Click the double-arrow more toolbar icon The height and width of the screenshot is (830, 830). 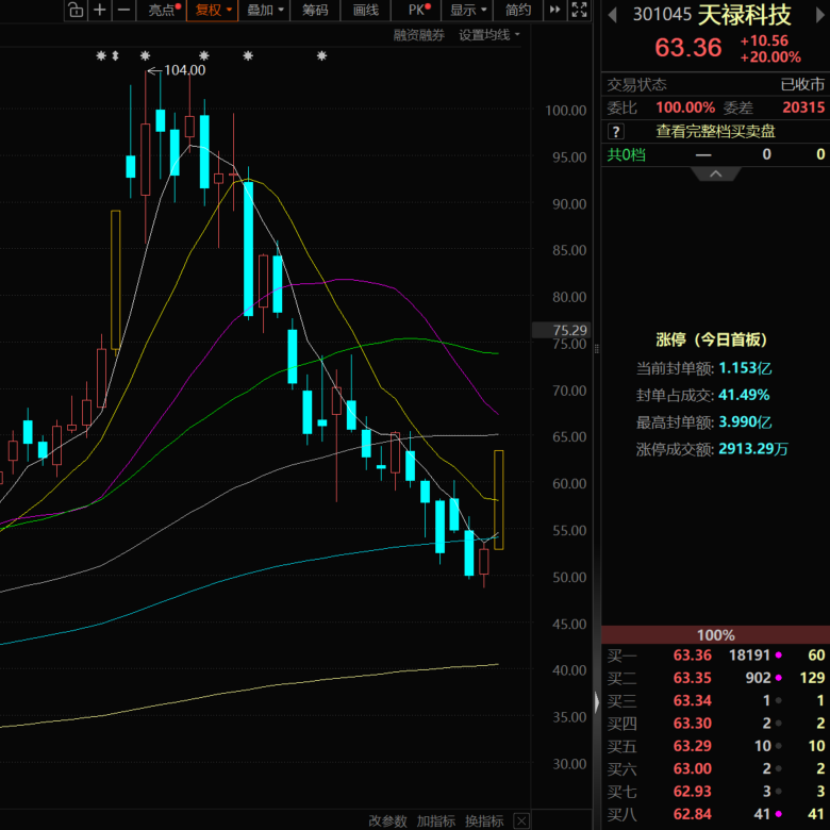pos(555,10)
